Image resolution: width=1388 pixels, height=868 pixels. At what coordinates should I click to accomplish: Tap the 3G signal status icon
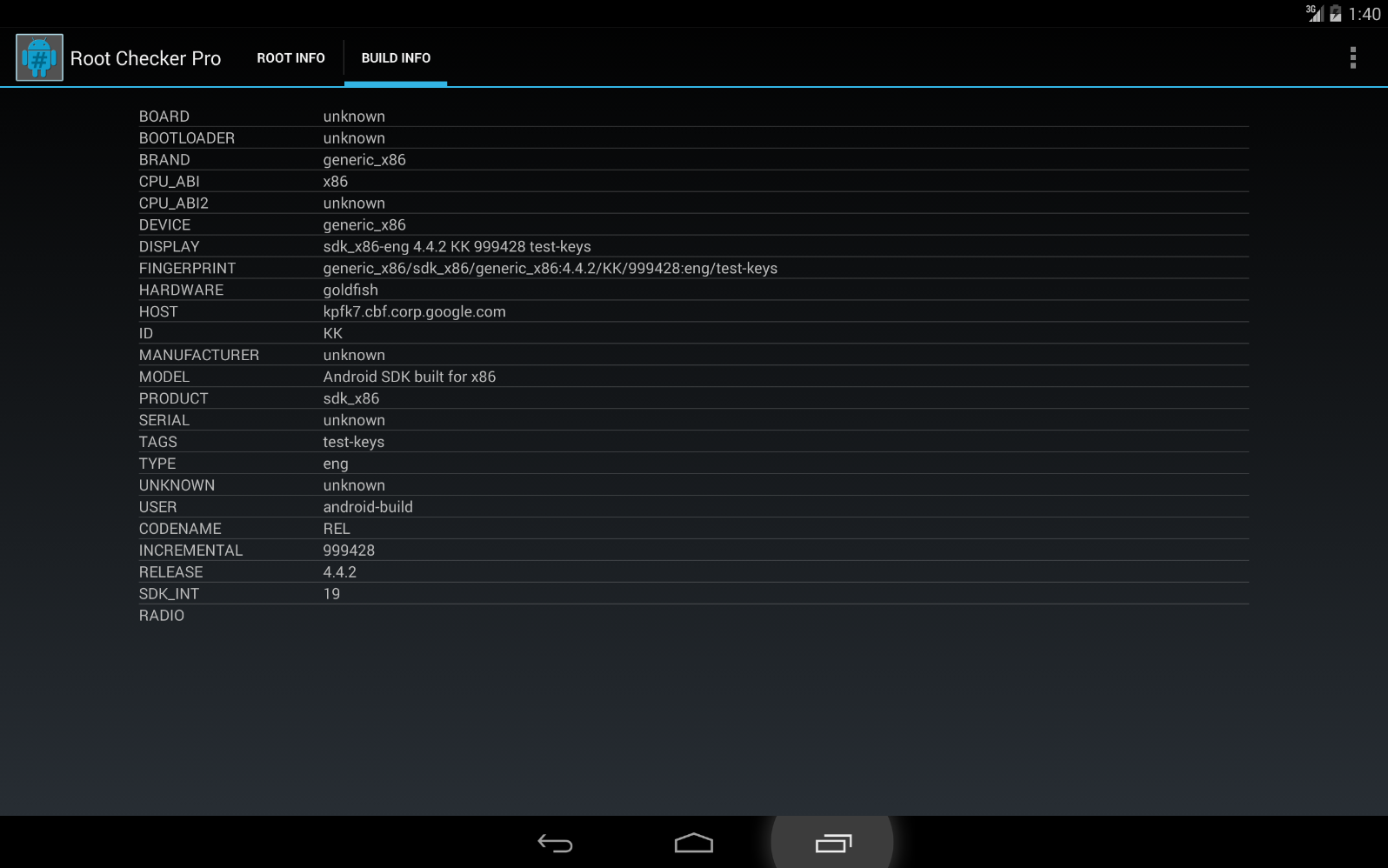pyautogui.click(x=1314, y=13)
